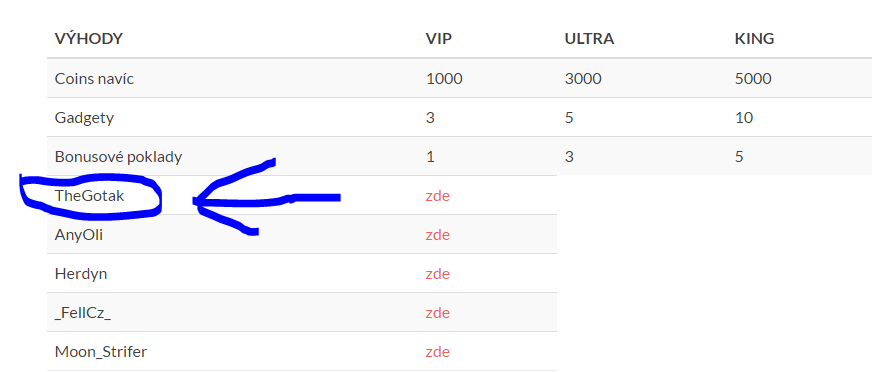The width and height of the screenshot is (878, 372).
Task: Click the ULTRA column header
Action: pyautogui.click(x=589, y=39)
